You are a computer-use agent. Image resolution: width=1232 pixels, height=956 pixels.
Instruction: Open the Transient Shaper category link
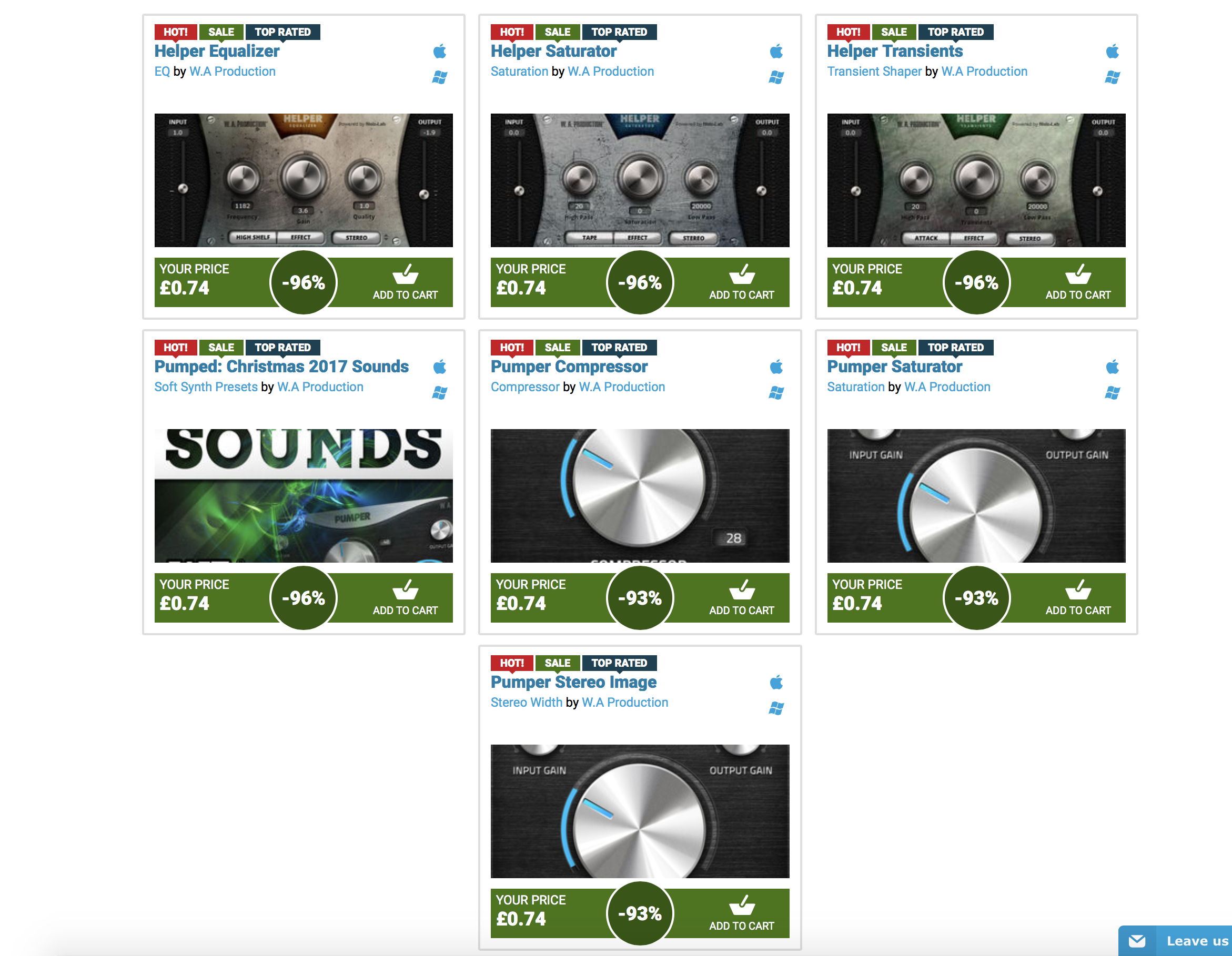(x=874, y=71)
